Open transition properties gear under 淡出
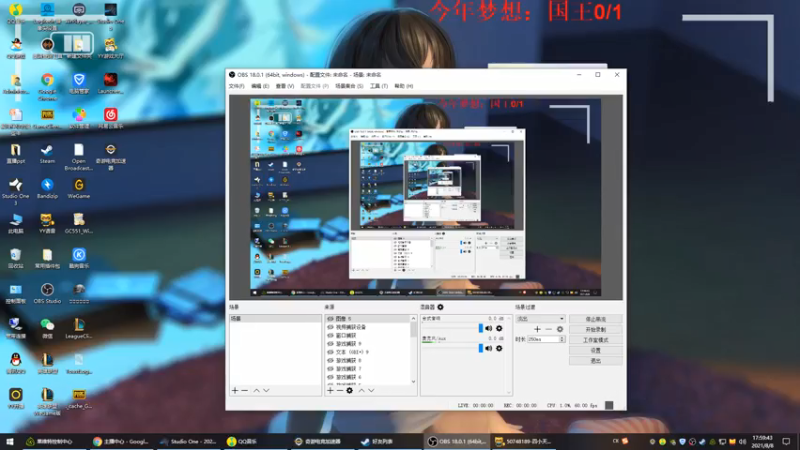 tap(560, 329)
